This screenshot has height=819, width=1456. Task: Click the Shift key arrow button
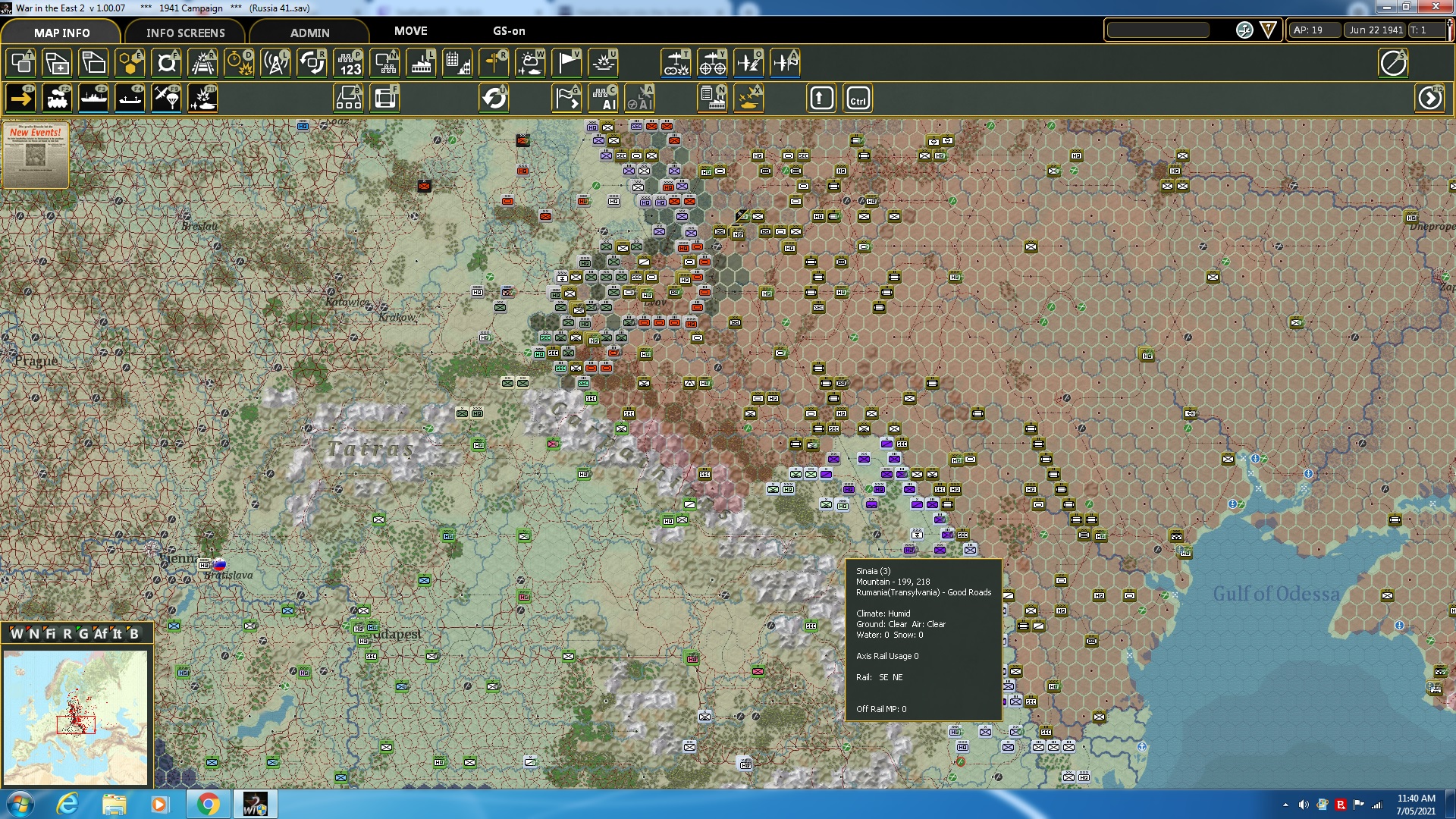821,99
